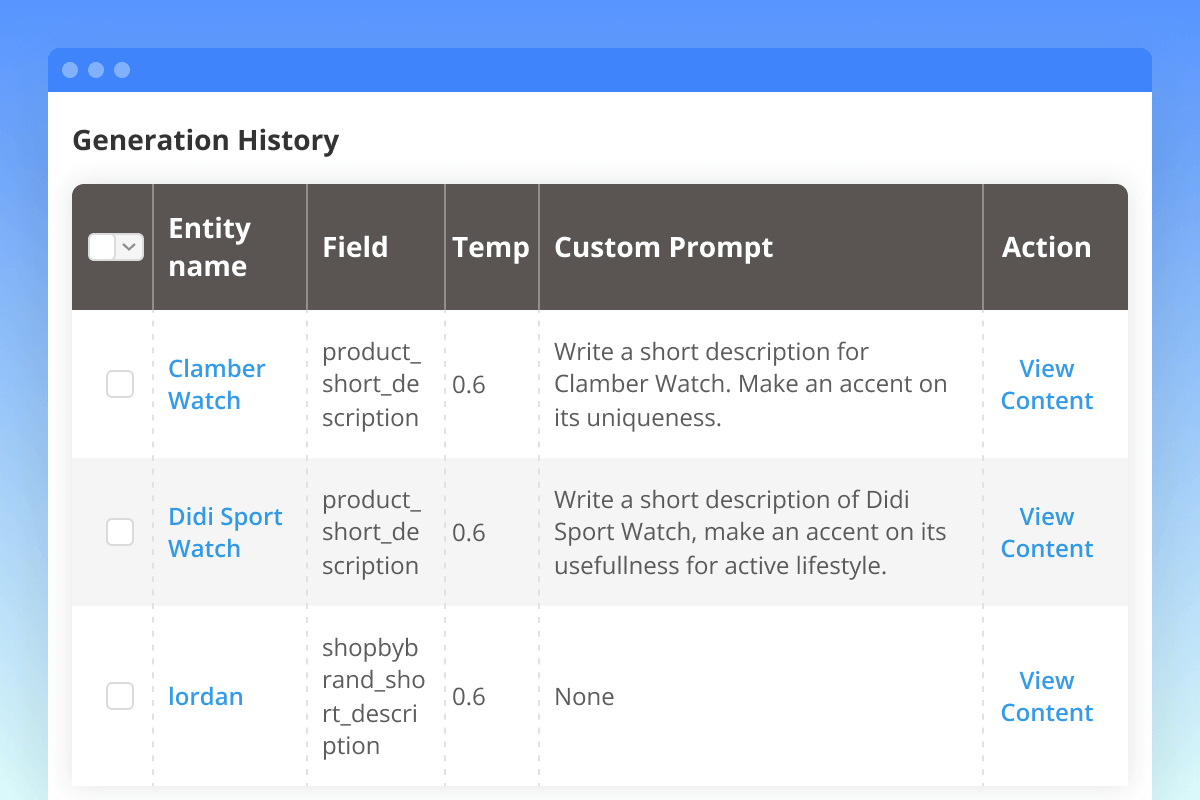Check the Clamber Watch row checkbox
1200x800 pixels.
[120, 384]
